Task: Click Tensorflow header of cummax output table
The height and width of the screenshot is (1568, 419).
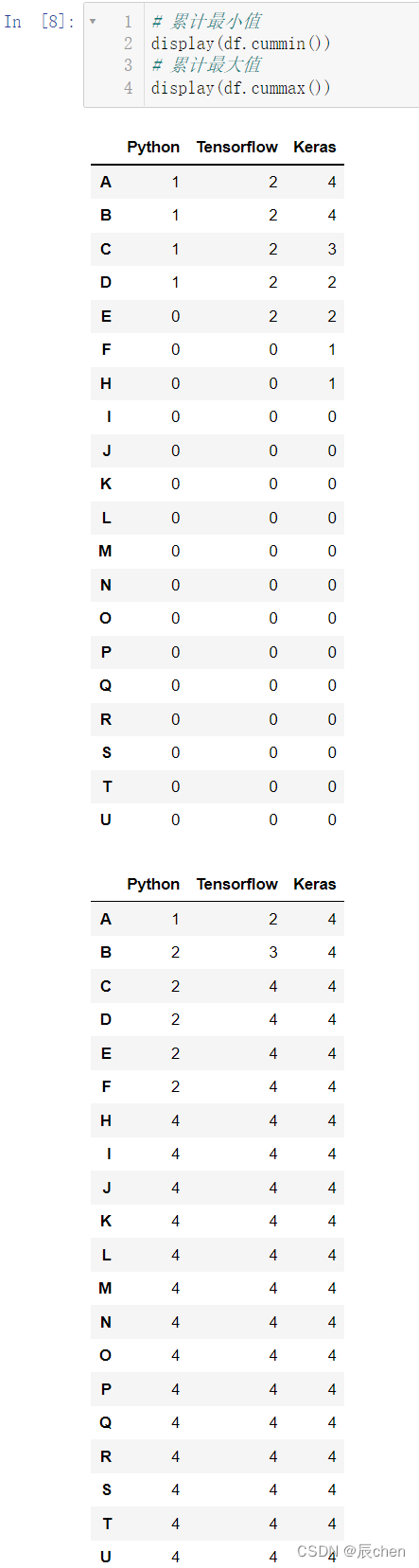Action: tap(237, 884)
